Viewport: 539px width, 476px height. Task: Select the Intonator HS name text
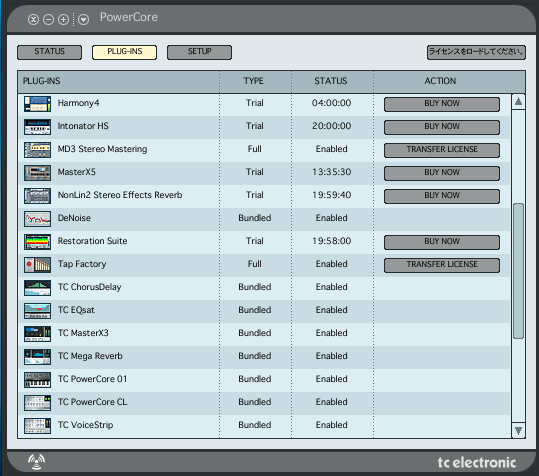83,126
